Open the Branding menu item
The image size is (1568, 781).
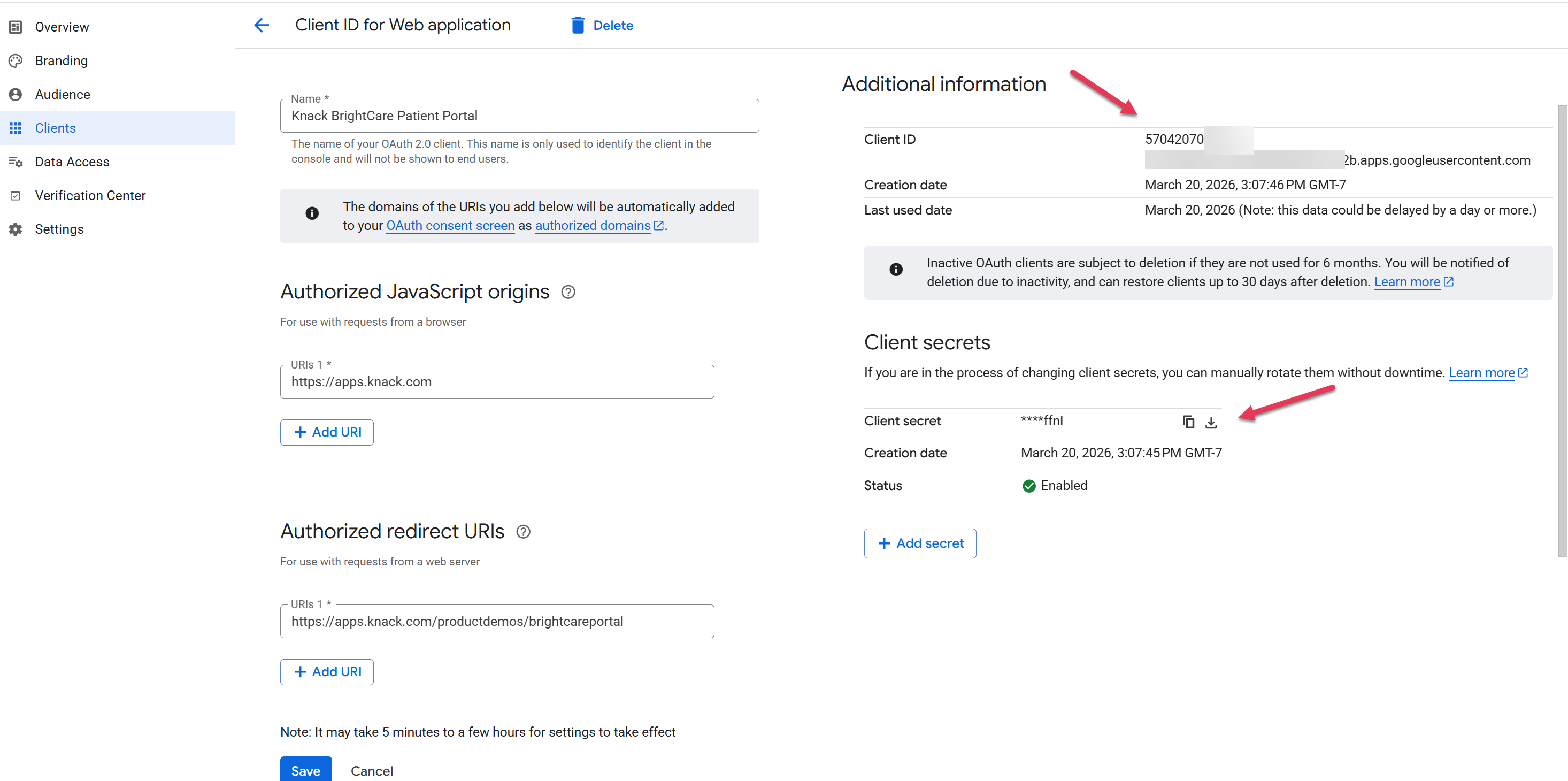[61, 60]
